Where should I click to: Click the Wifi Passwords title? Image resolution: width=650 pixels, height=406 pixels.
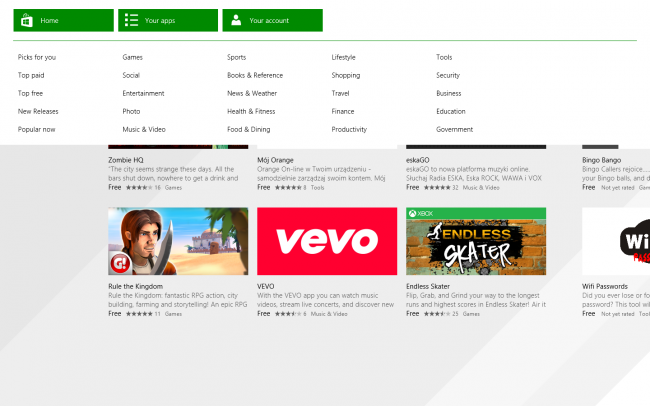[605, 287]
